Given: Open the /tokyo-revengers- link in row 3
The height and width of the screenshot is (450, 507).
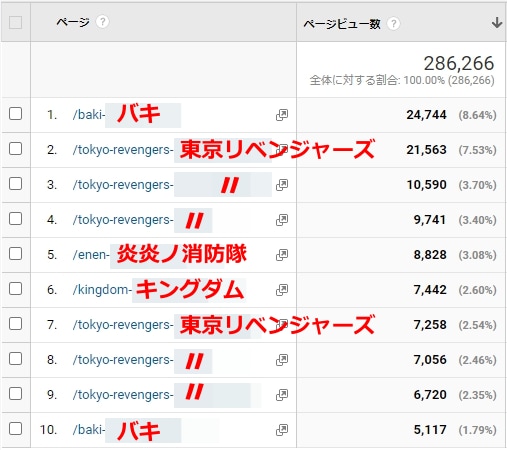Looking at the screenshot, I should [123, 185].
